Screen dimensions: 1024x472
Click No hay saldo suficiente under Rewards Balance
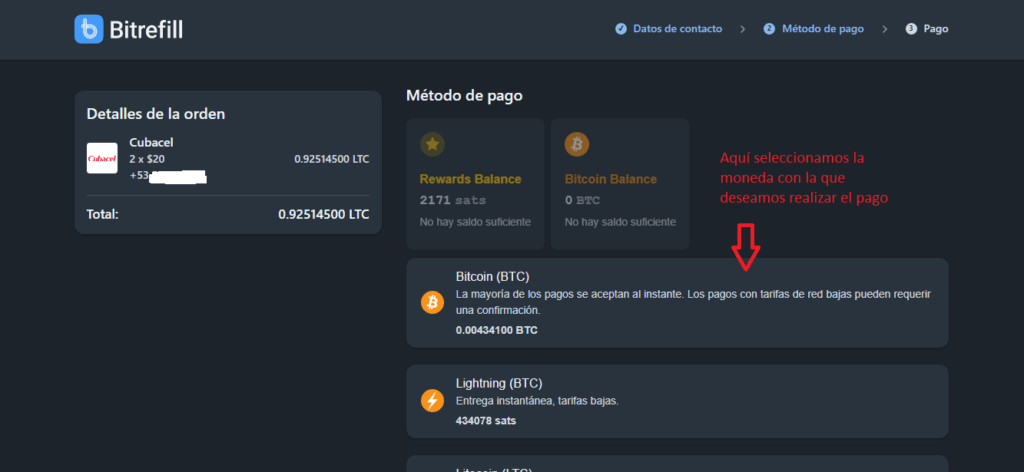(475, 222)
